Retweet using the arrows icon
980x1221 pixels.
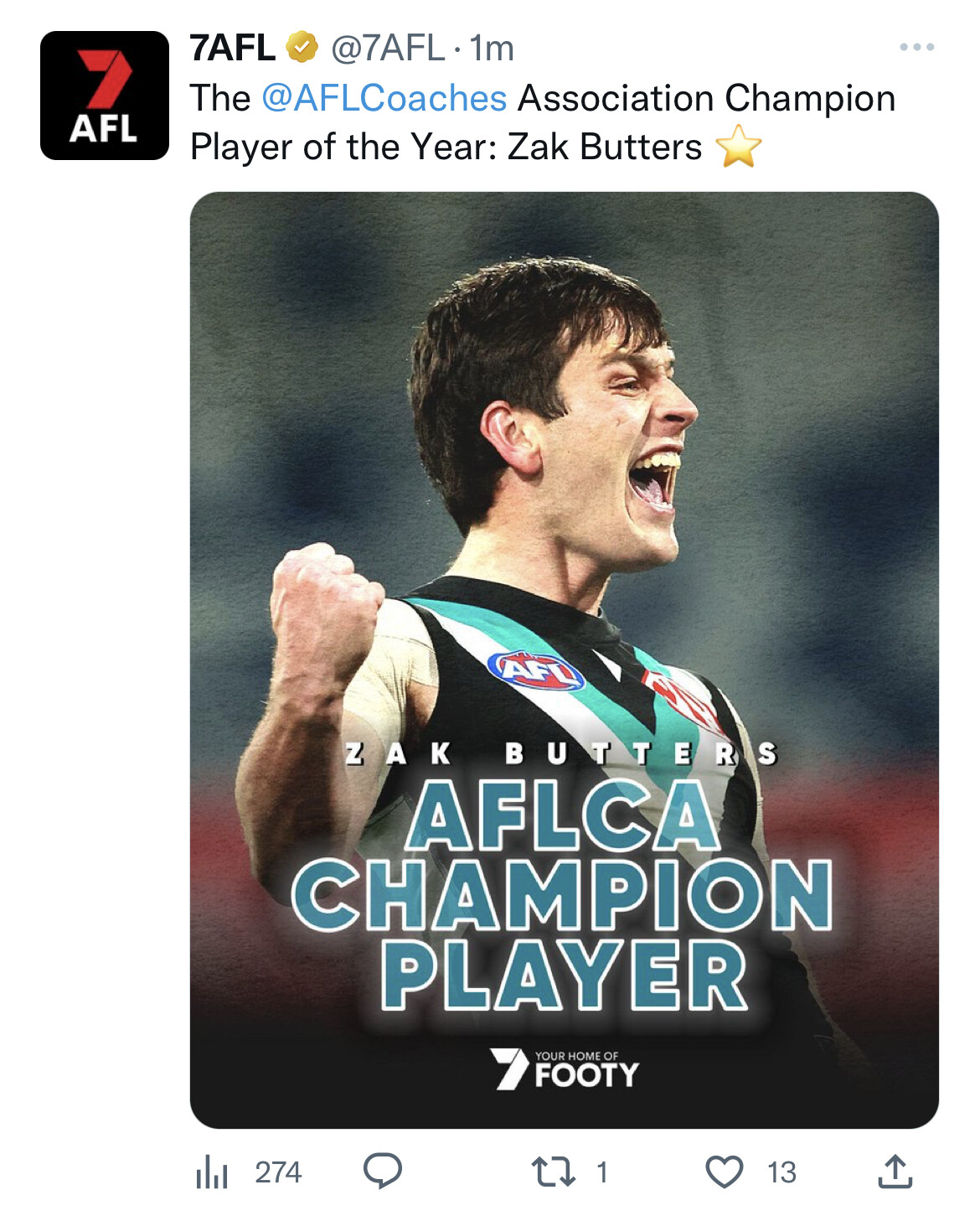[554, 1172]
